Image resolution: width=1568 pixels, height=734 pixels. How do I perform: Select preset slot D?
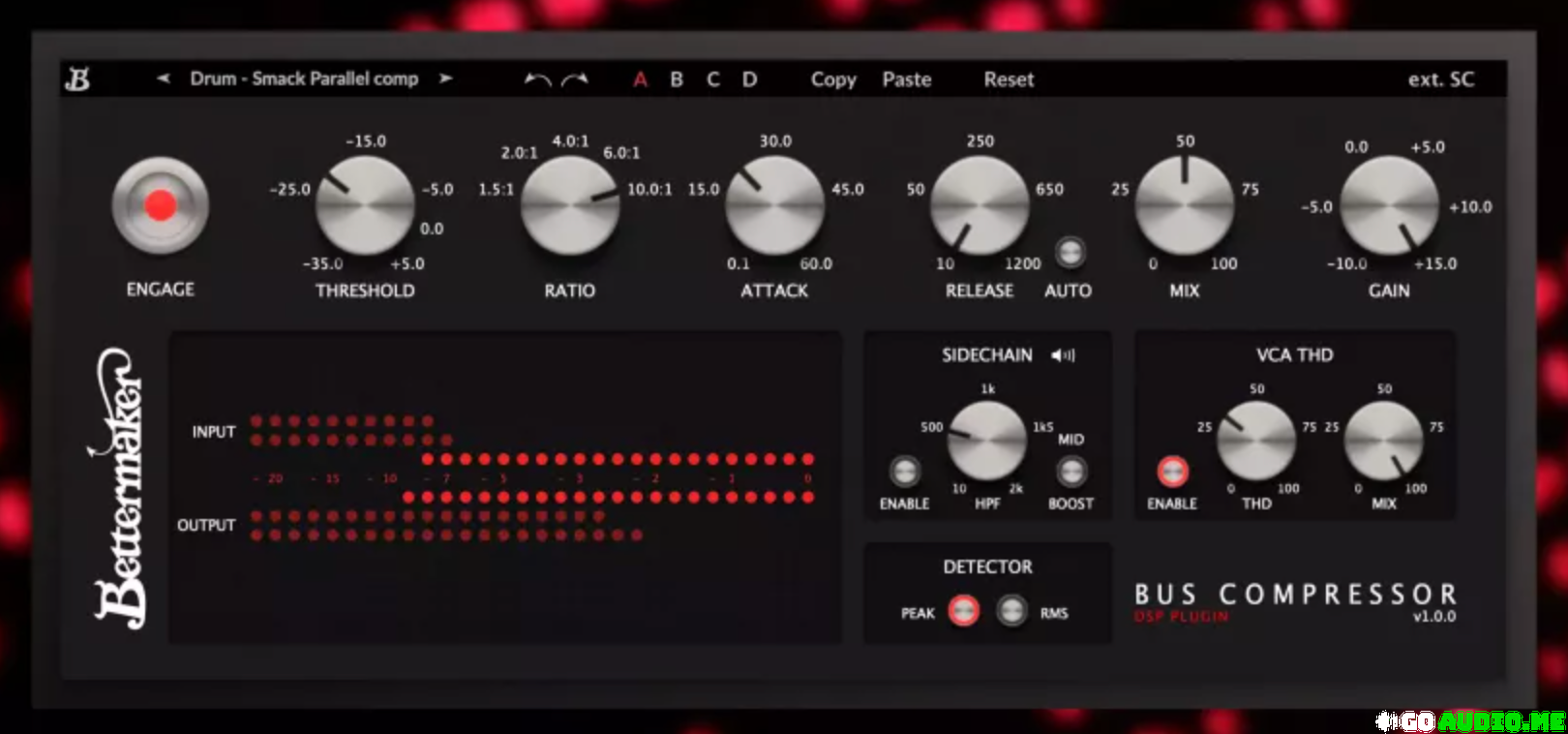[x=750, y=79]
